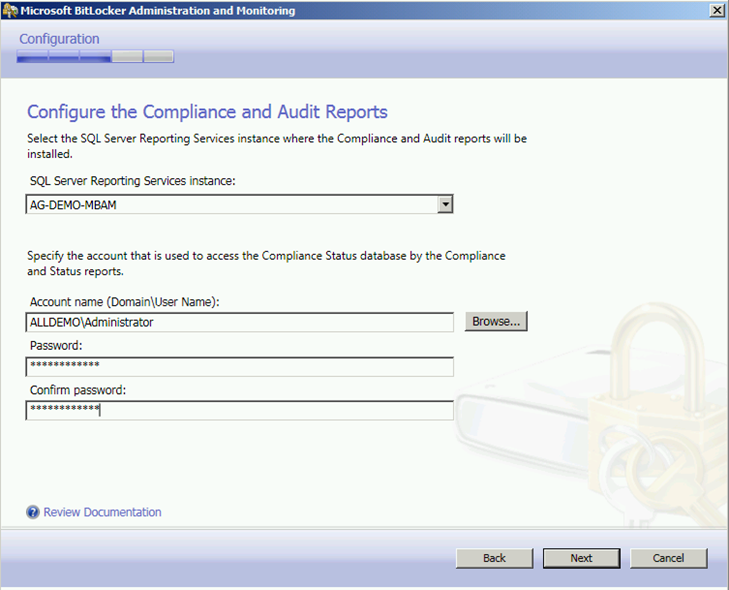This screenshot has height=590, width=729.
Task: Click the BitLocker app icon in title bar
Action: click(10, 10)
